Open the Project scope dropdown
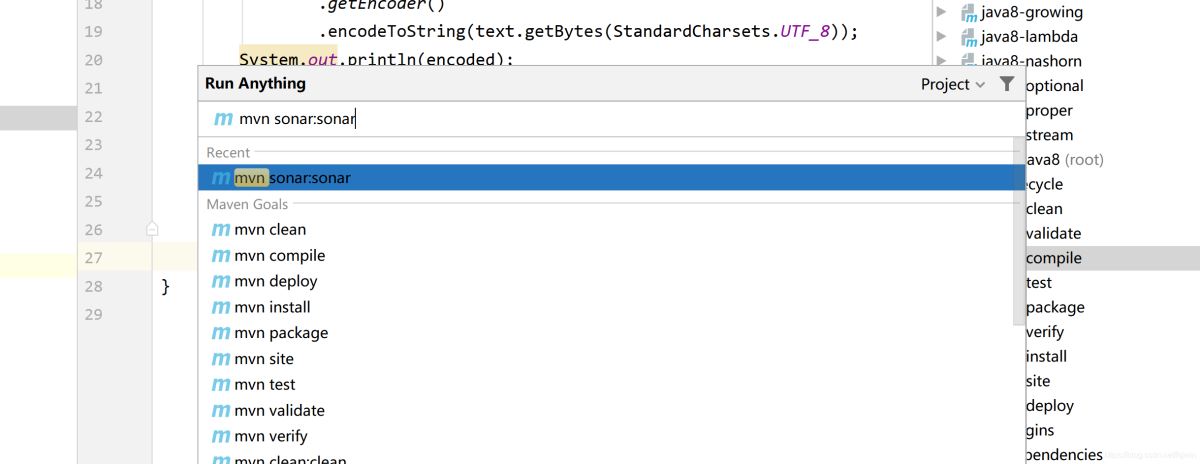Screen dimensions: 1200x464 point(952,84)
